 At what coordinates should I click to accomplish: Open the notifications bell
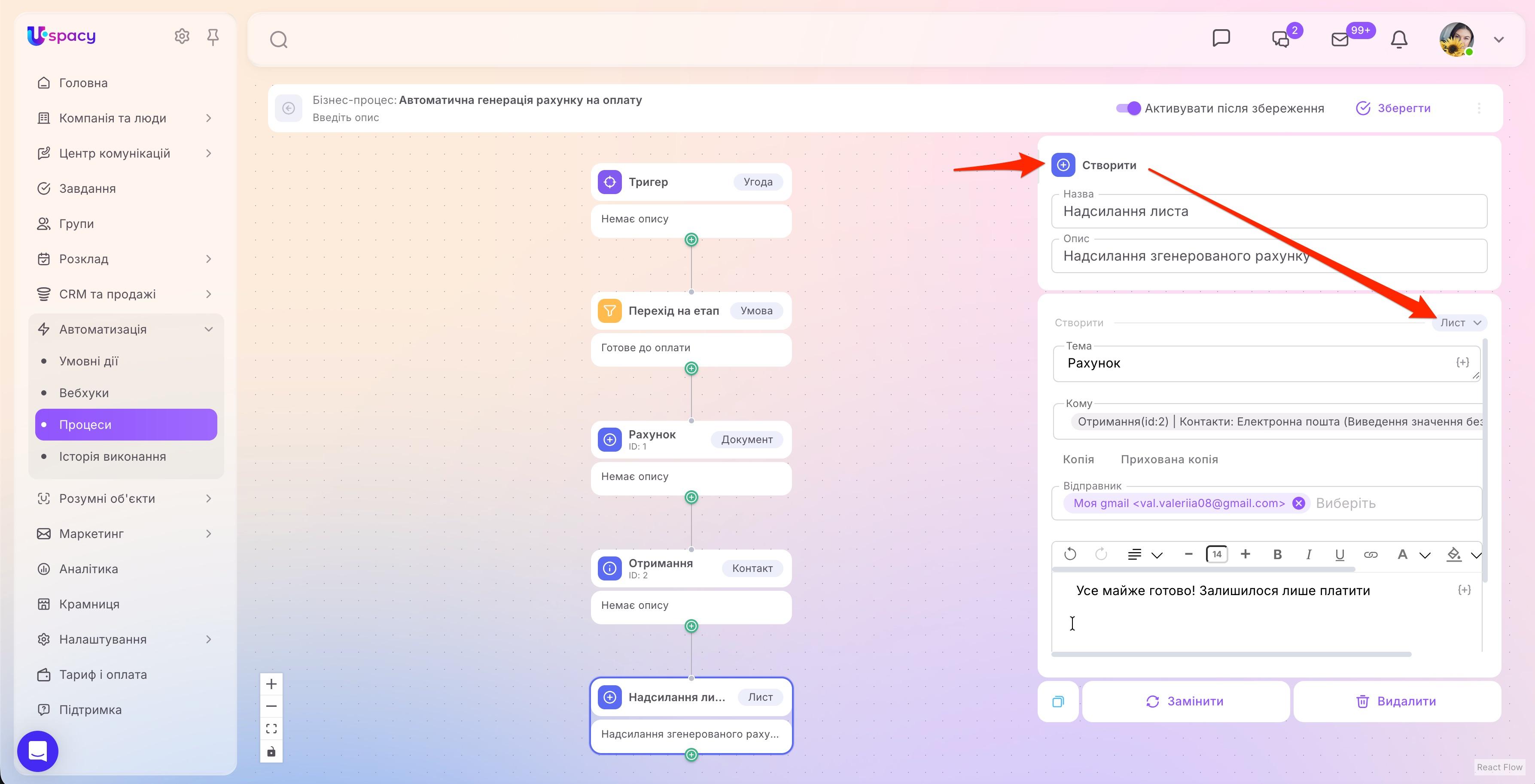(x=1398, y=40)
